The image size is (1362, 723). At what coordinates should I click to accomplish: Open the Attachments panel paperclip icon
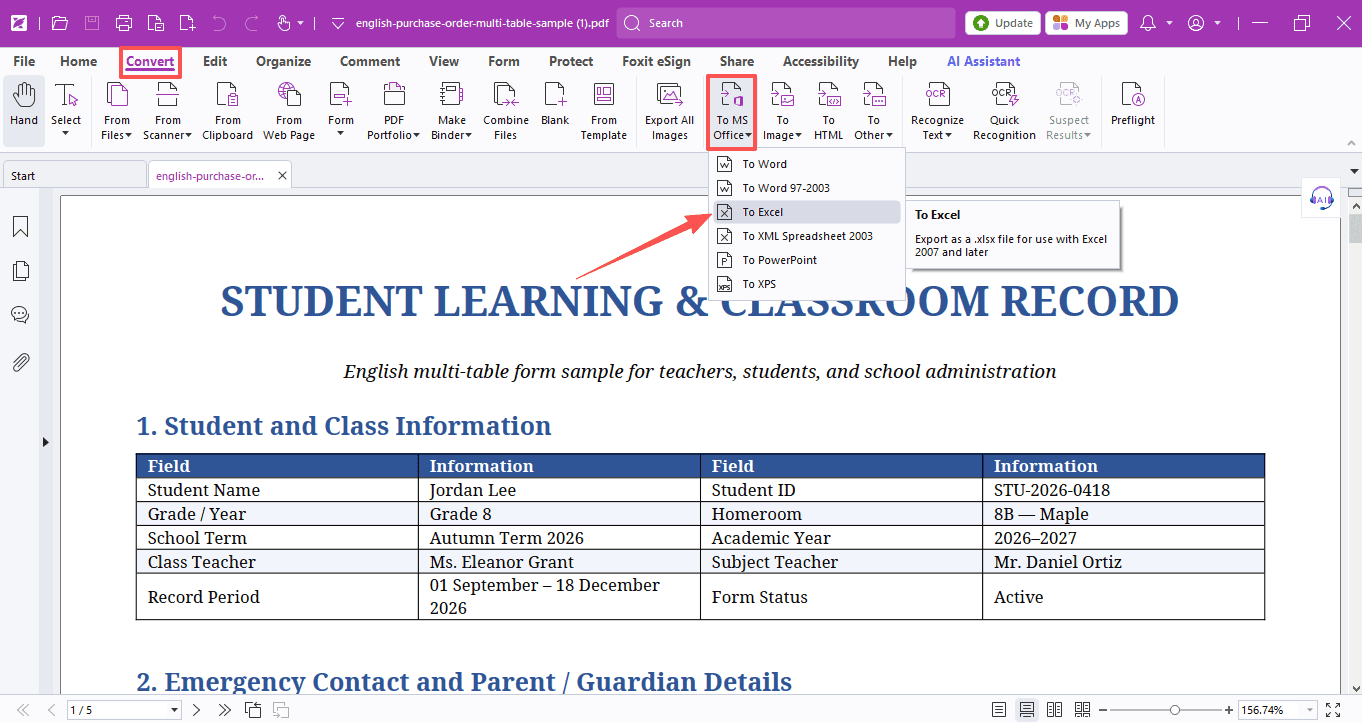tap(20, 362)
